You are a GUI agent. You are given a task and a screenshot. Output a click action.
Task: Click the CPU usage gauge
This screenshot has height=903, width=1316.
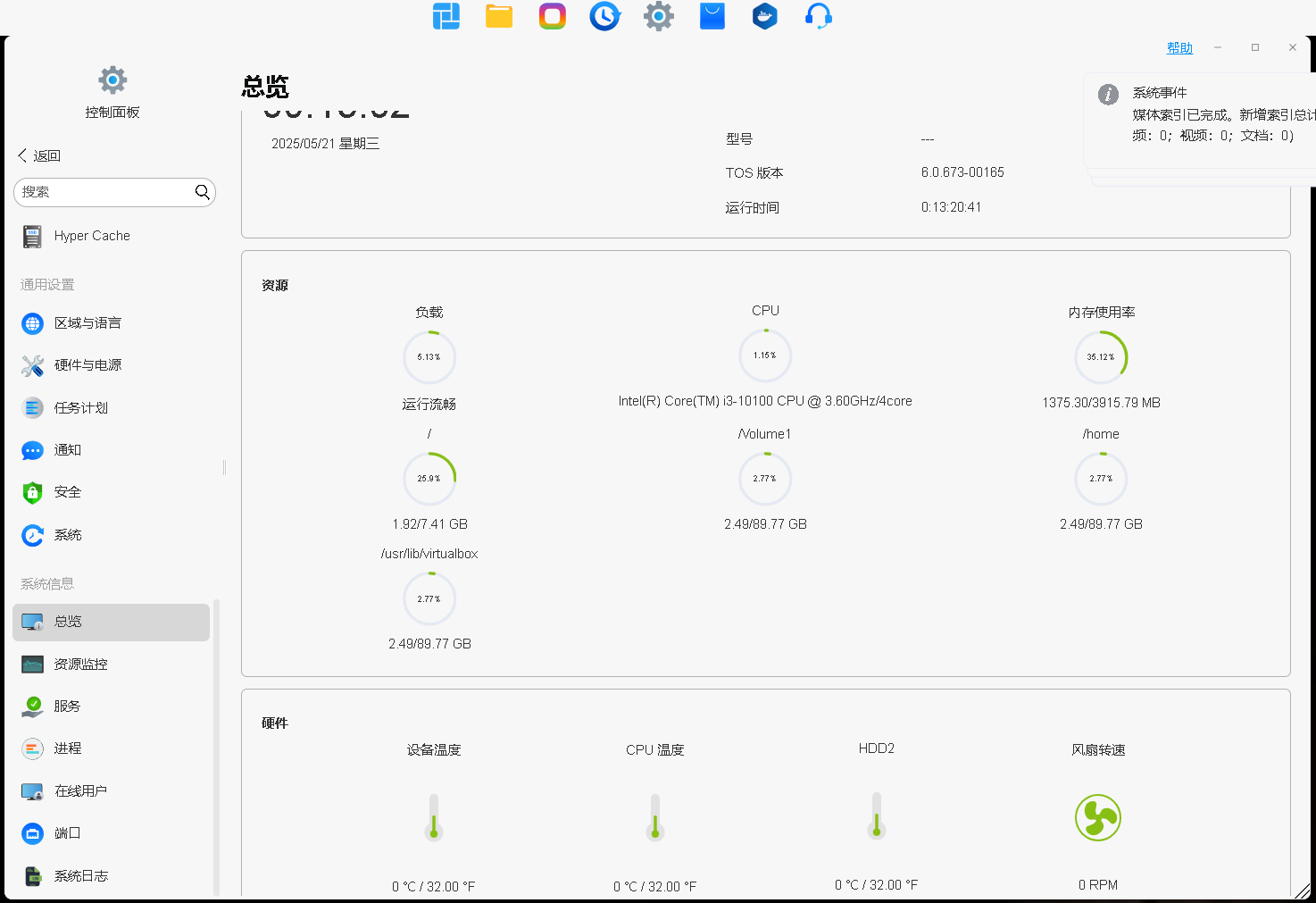(x=765, y=355)
